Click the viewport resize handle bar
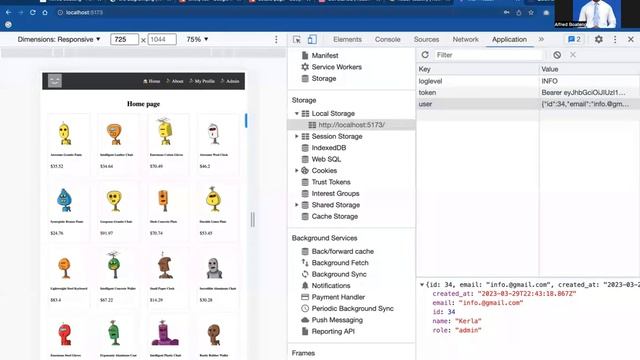 pyautogui.click(x=253, y=220)
